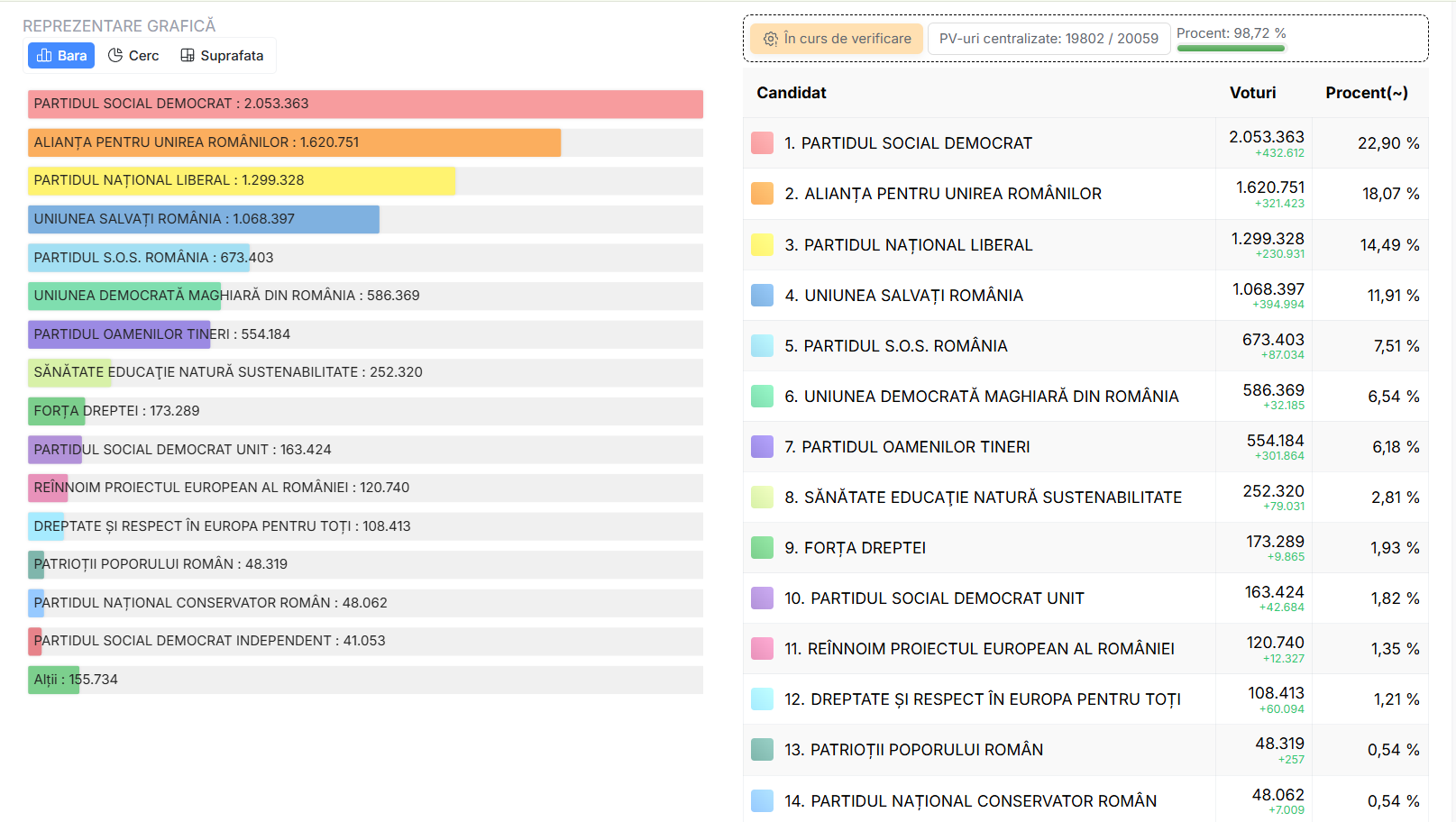Switch to the Cerc pie chart view
The width and height of the screenshot is (1456, 822).
click(133, 56)
